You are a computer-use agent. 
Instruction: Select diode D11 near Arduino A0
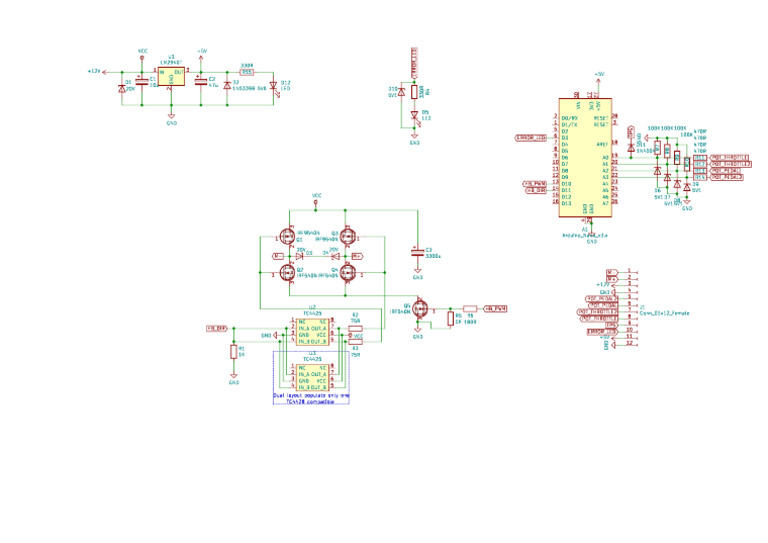[x=631, y=147]
